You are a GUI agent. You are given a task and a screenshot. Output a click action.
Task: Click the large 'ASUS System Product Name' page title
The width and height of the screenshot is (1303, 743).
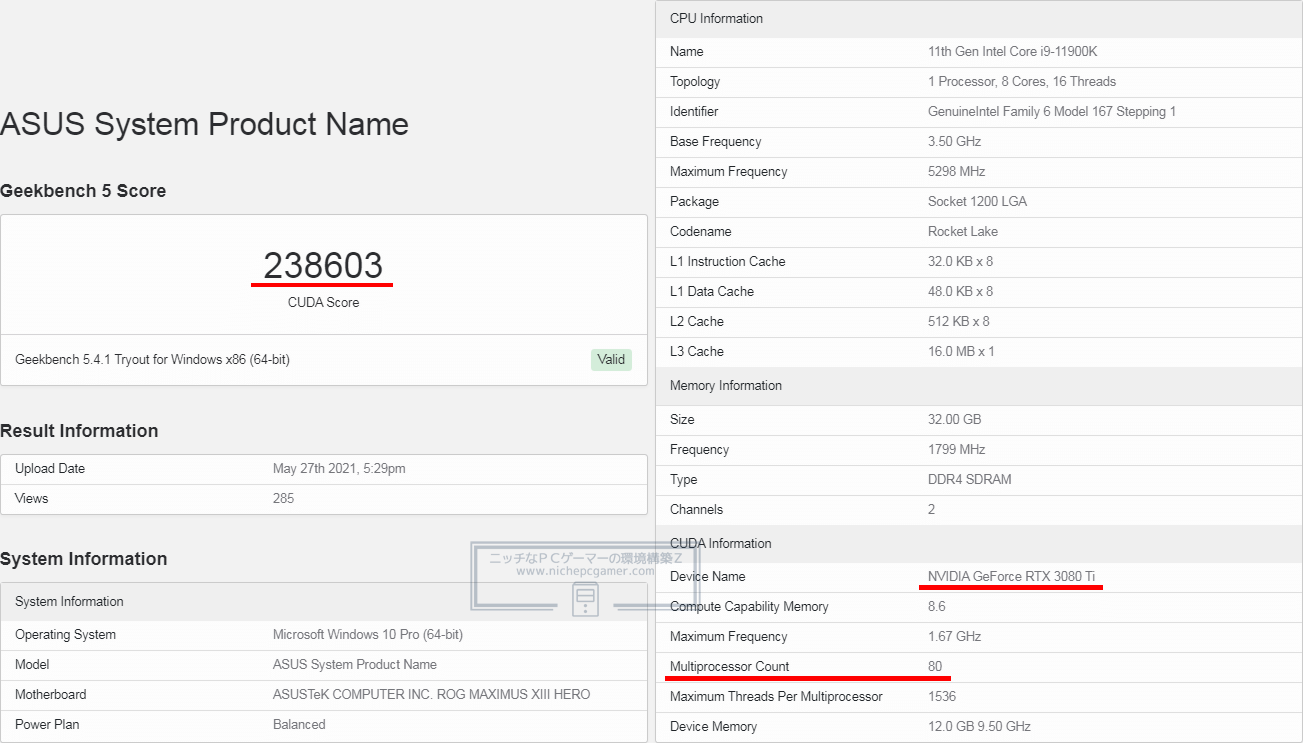204,124
